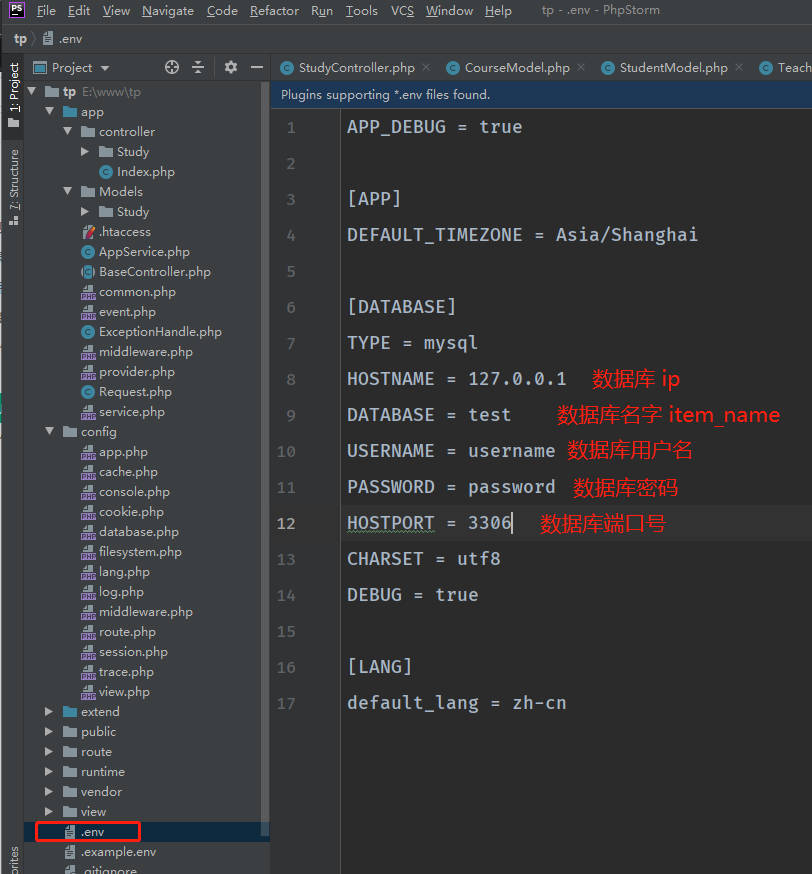This screenshot has height=874, width=812.
Task: Expand the vendor folder
Action: [x=49, y=792]
